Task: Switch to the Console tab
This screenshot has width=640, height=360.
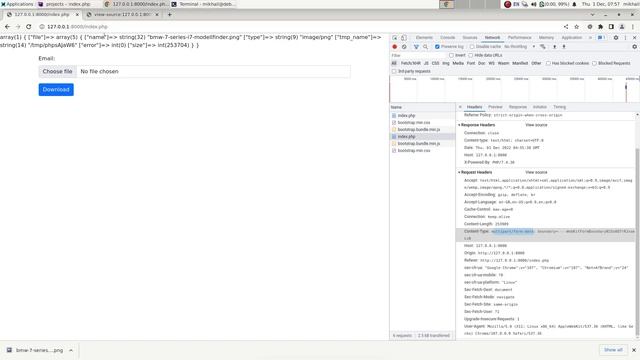Action: 447,38
